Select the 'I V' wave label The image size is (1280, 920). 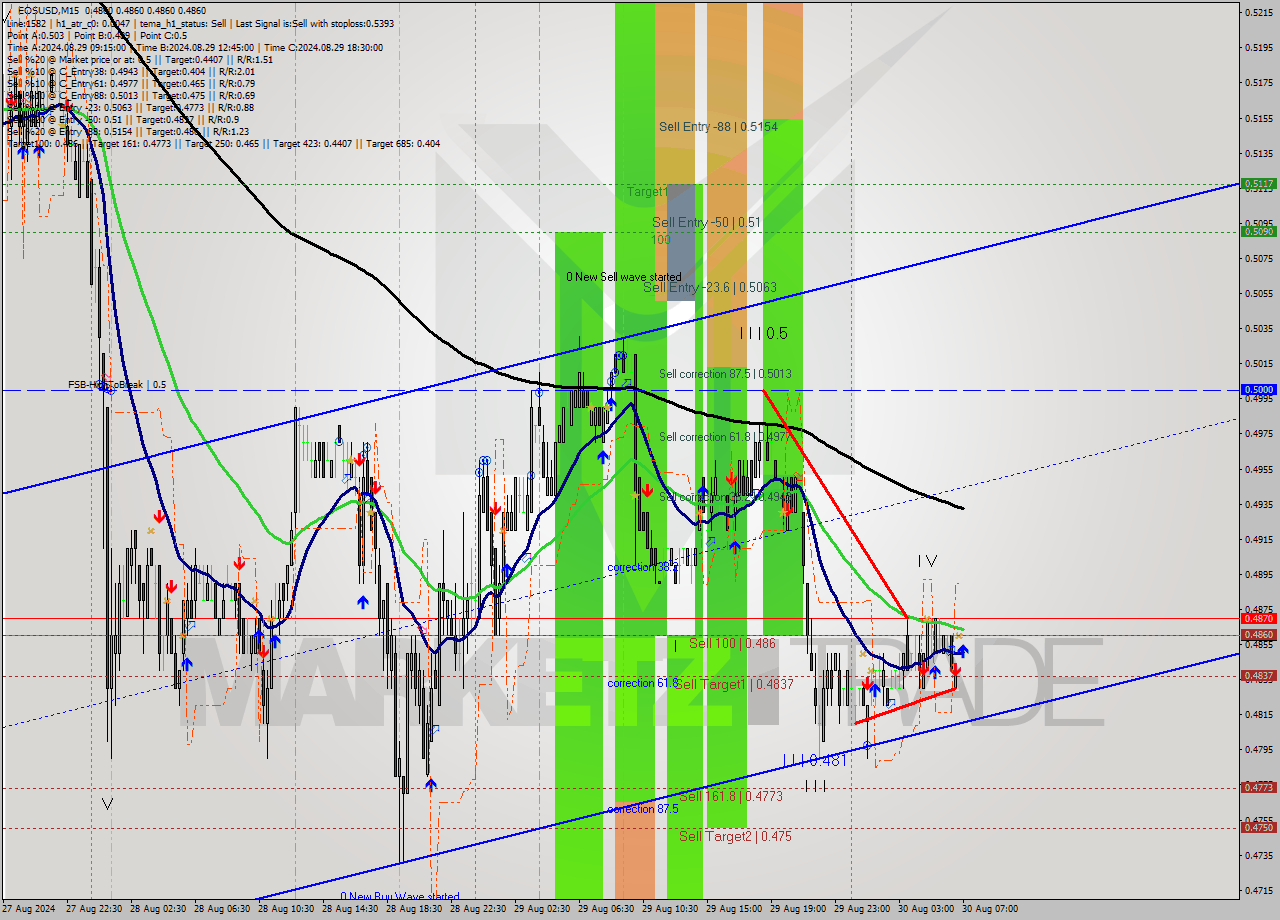(x=927, y=561)
